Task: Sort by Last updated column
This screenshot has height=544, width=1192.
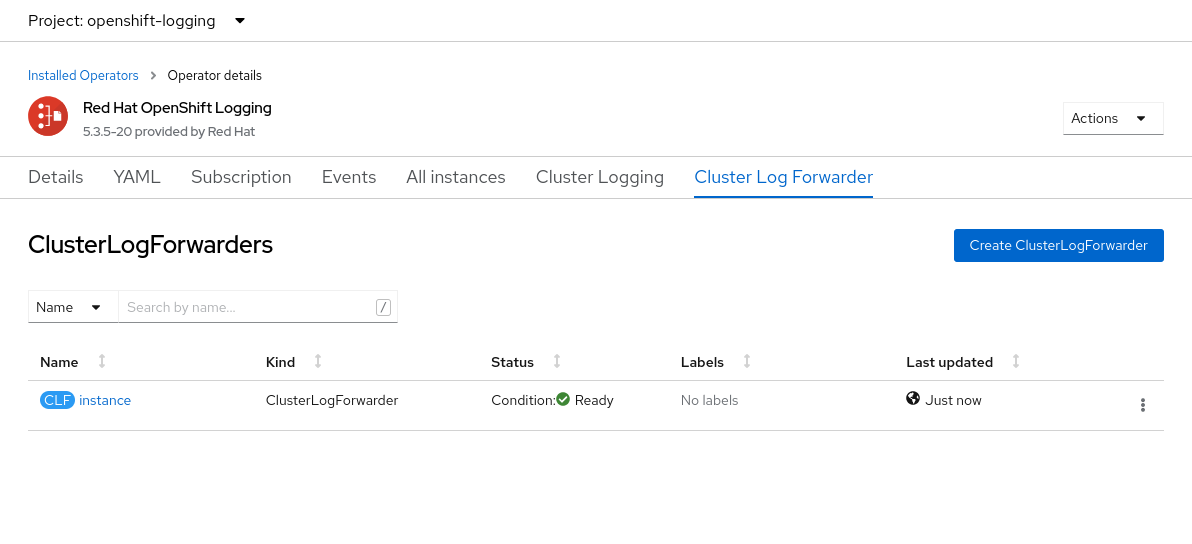Action: 1016,362
